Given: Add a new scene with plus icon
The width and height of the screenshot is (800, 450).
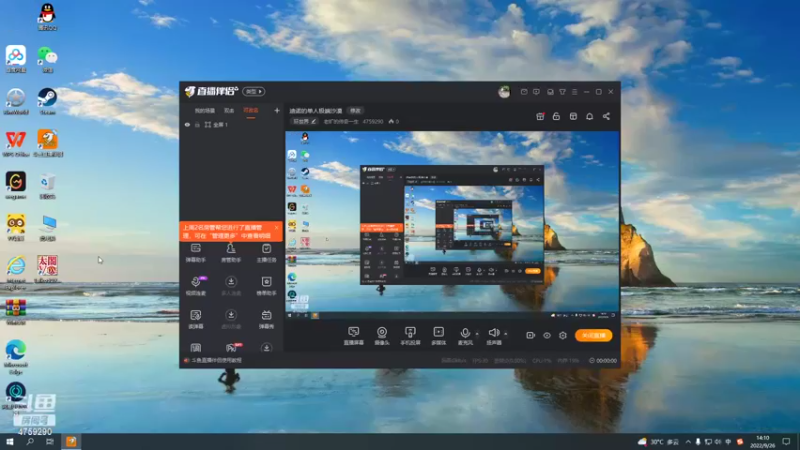Looking at the screenshot, I should [x=277, y=110].
